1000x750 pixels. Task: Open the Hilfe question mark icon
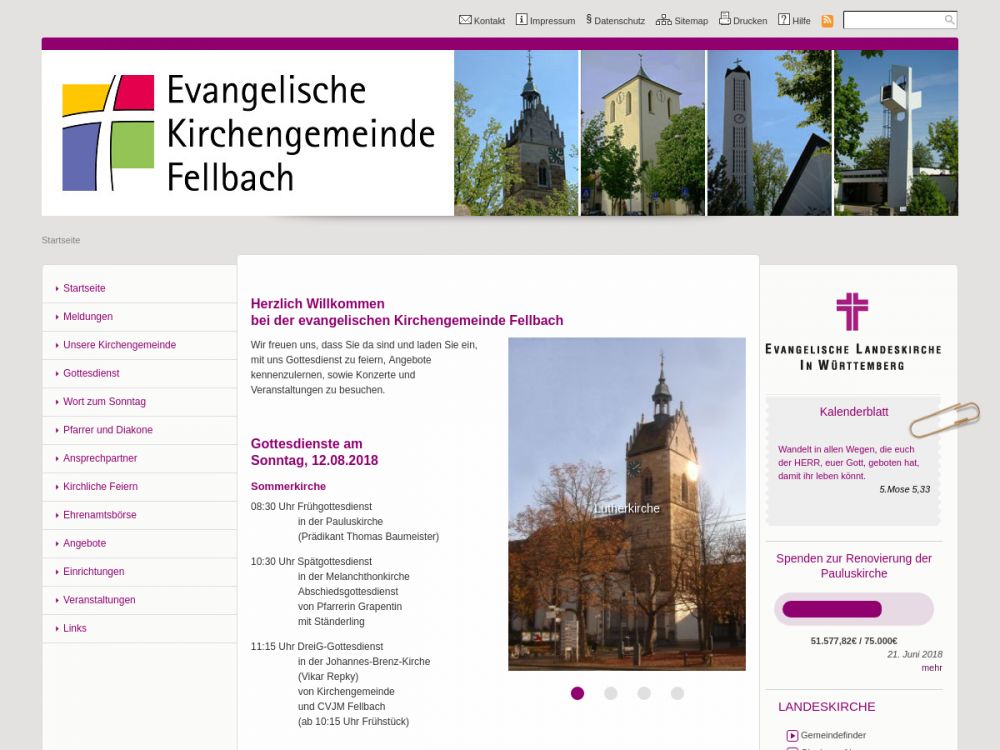tap(784, 20)
